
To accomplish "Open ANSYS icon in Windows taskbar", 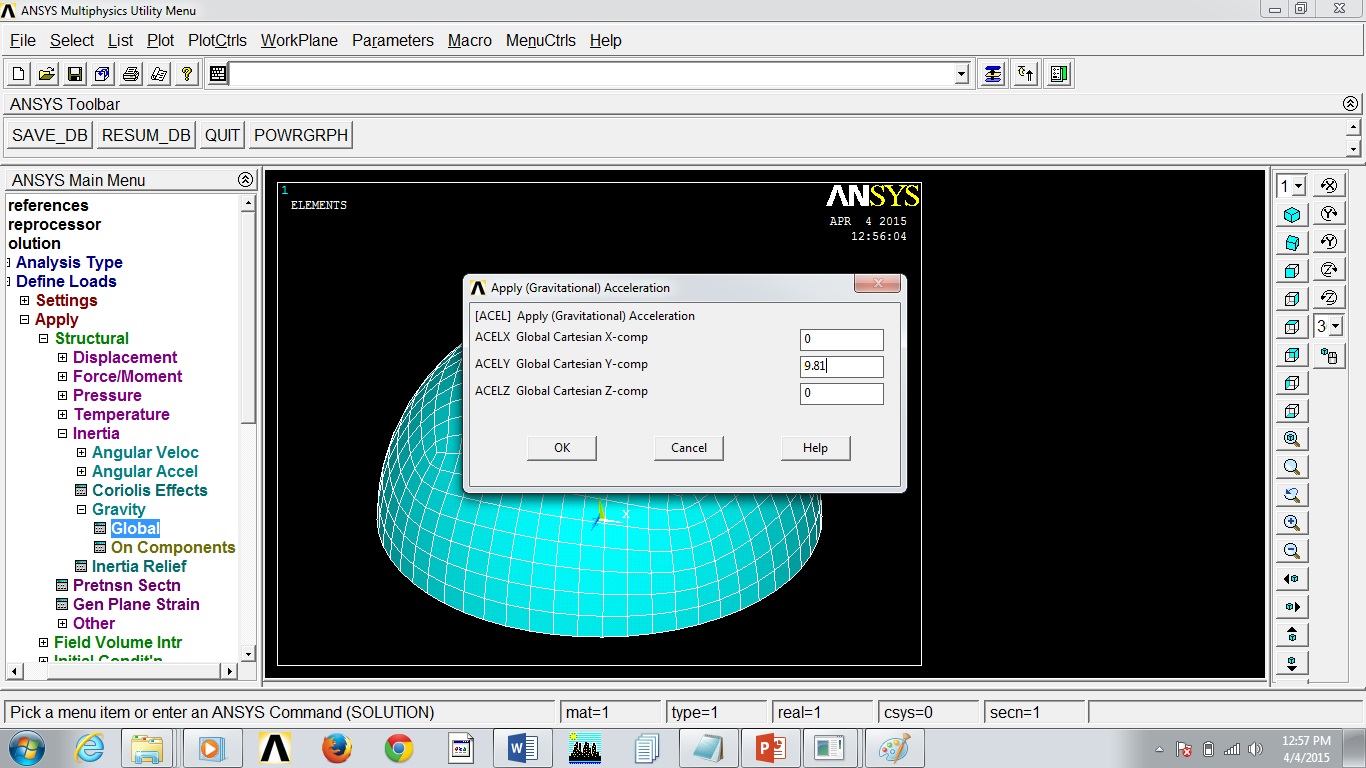I will 275,748.
